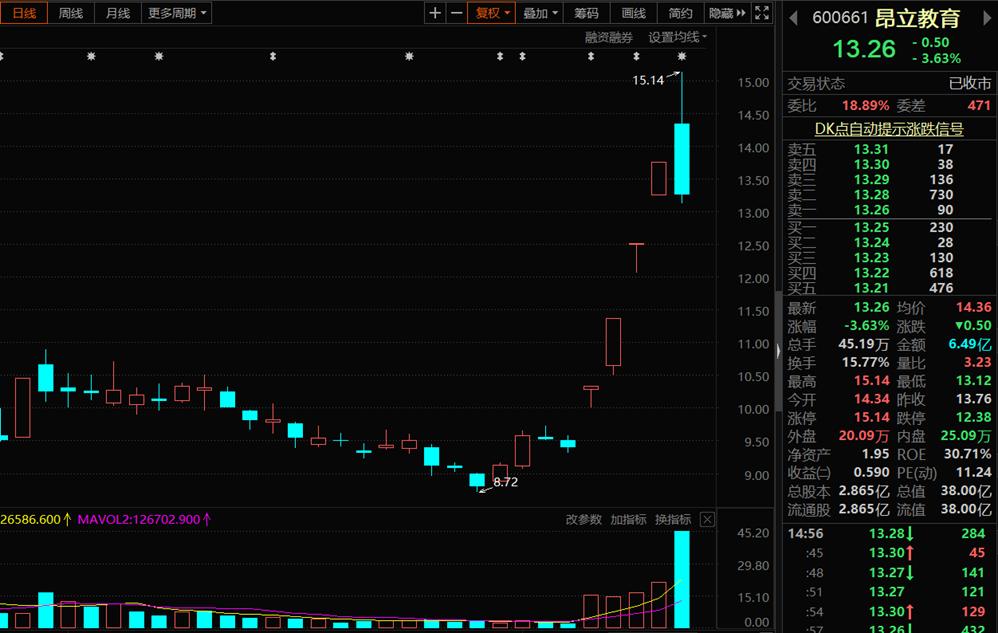Click 加指标 to add an indicator
The height and width of the screenshot is (633, 998).
pyautogui.click(x=628, y=519)
